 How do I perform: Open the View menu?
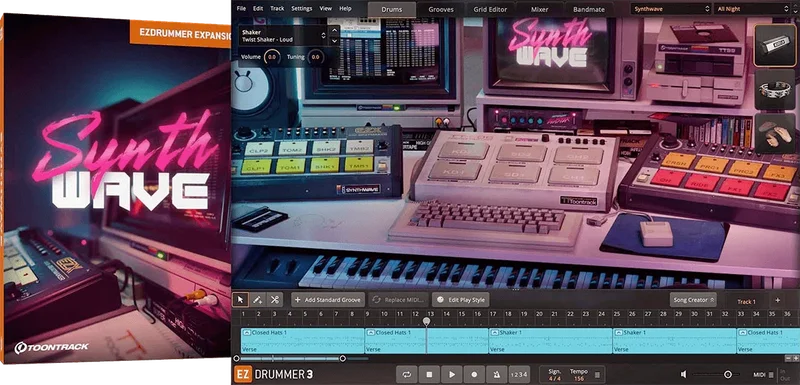326,9
